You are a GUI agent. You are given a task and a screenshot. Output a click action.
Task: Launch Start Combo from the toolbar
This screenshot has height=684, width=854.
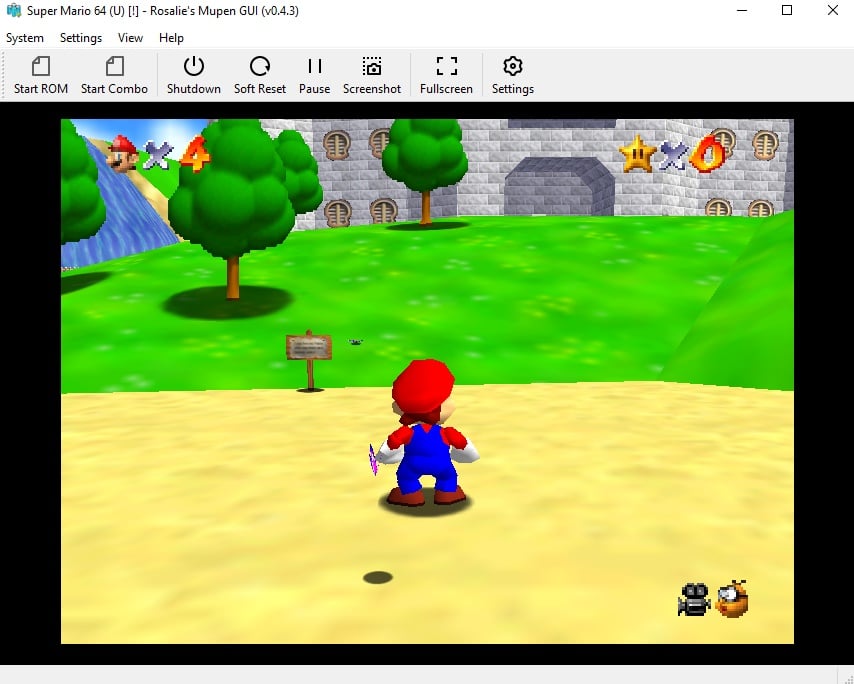[114, 75]
